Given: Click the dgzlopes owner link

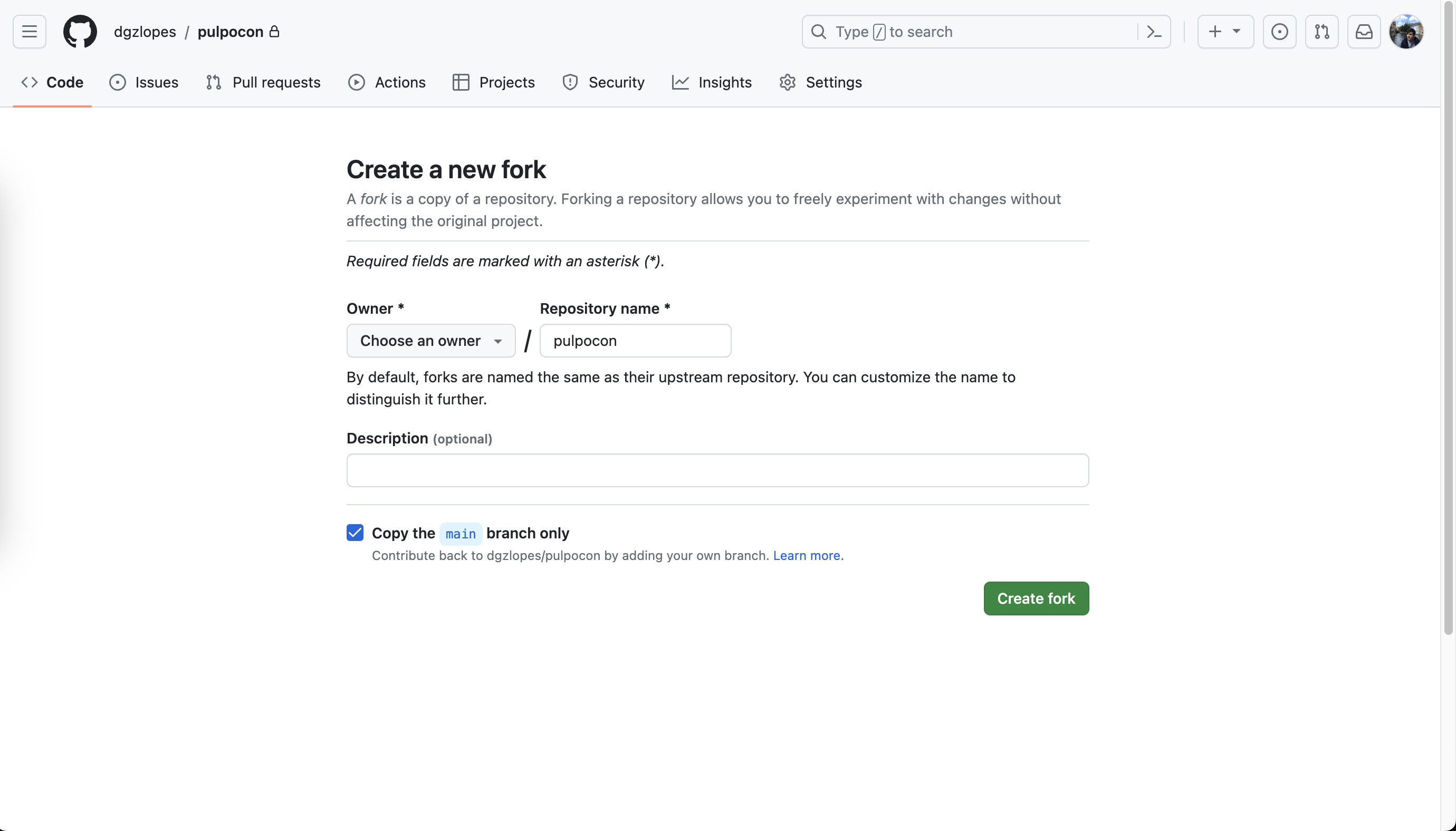Looking at the screenshot, I should click(x=145, y=32).
